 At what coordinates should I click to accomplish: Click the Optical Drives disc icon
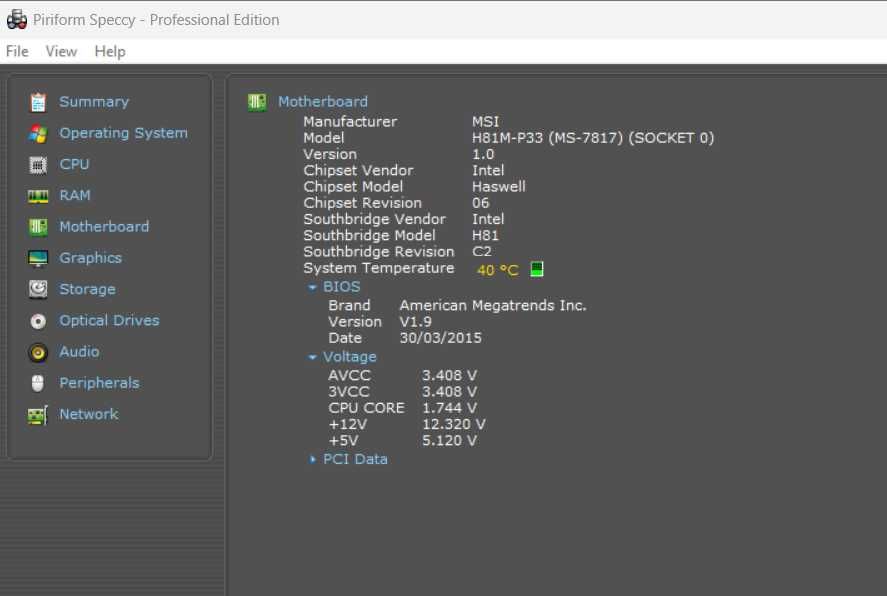[38, 321]
